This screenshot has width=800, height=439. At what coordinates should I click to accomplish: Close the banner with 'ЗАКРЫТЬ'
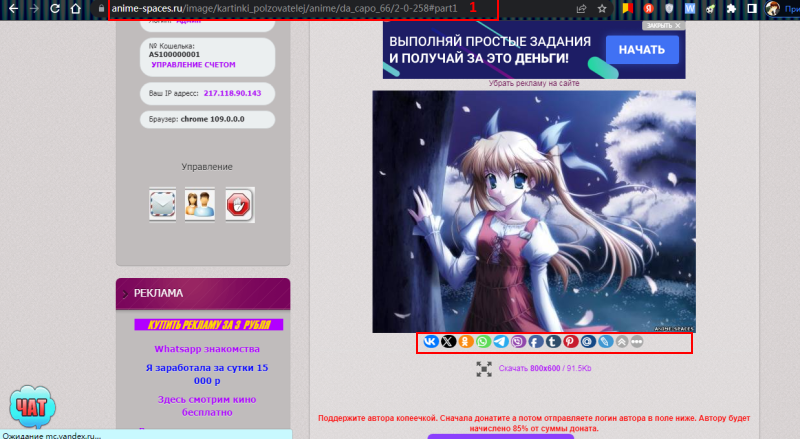(663, 26)
